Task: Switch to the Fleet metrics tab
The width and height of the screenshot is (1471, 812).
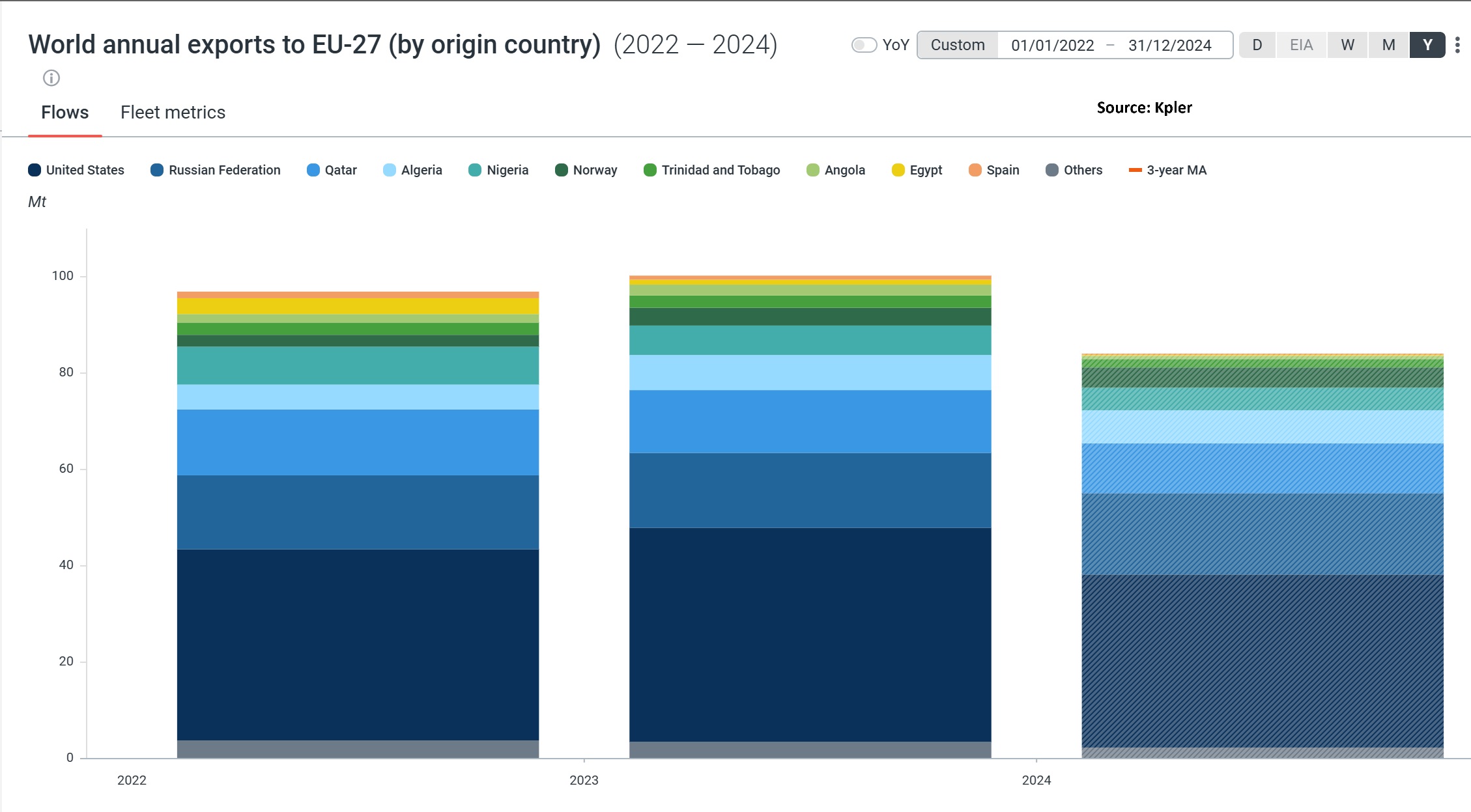Action: pyautogui.click(x=173, y=113)
